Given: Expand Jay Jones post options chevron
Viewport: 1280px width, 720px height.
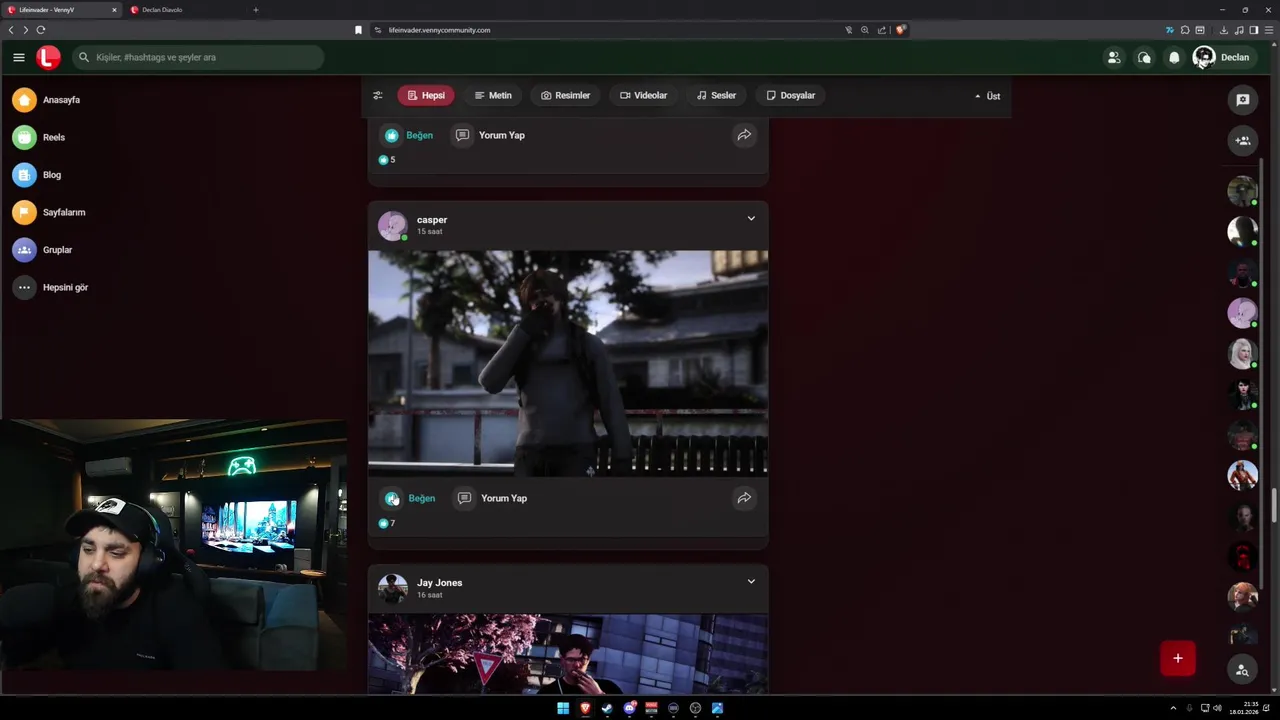Looking at the screenshot, I should (751, 581).
